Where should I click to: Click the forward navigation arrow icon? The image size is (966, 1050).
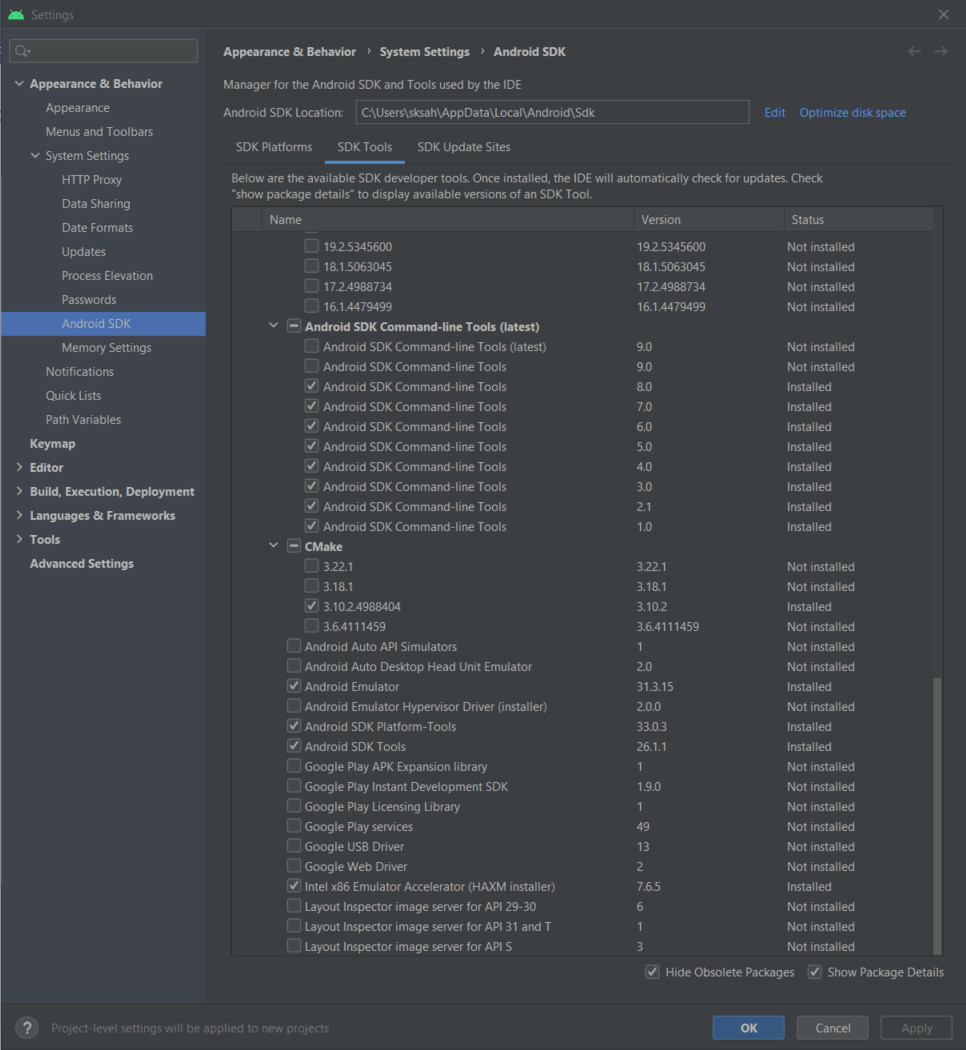coord(941,52)
